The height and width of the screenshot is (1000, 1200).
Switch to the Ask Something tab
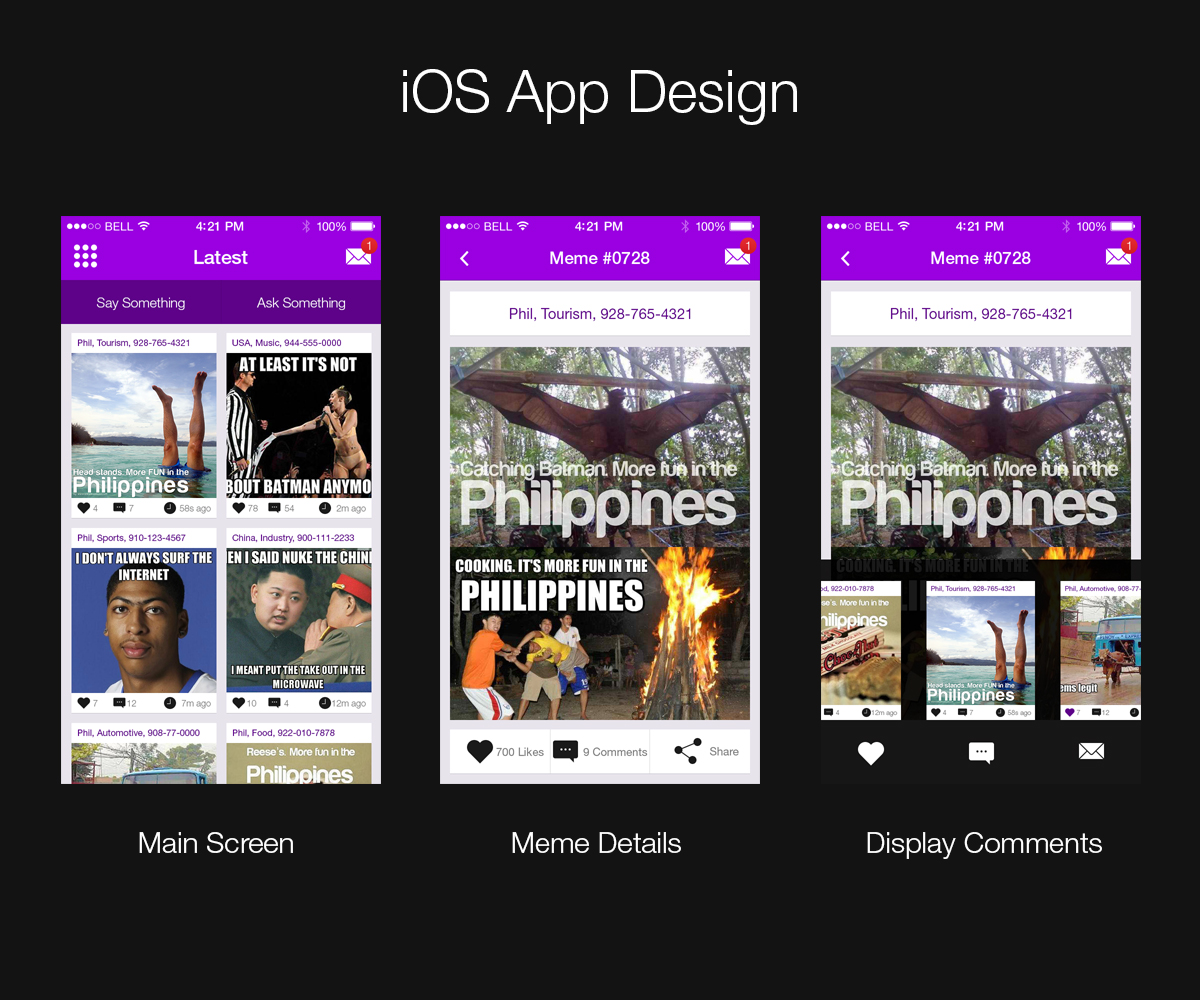[x=301, y=303]
